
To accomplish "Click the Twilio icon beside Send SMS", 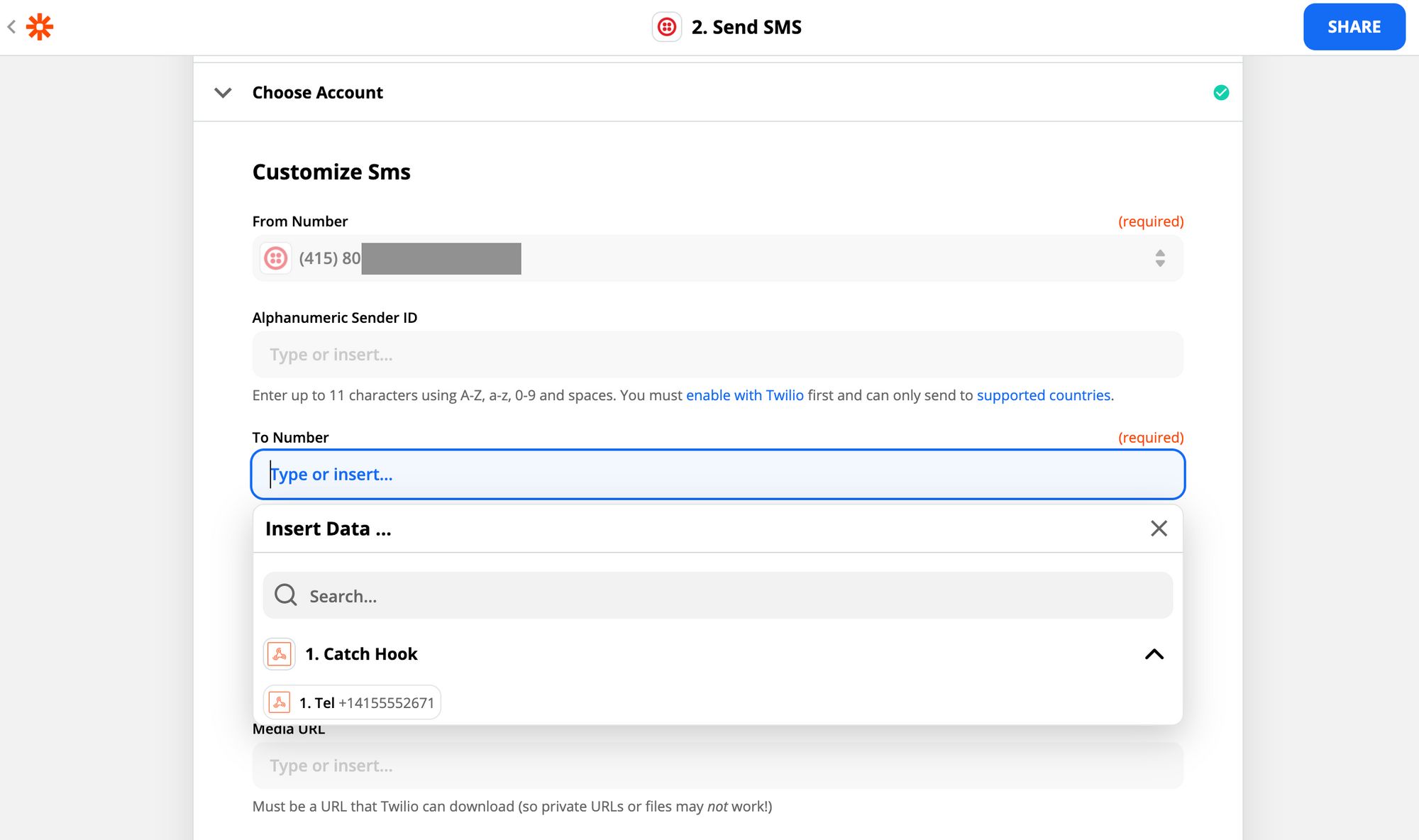I will point(666,26).
